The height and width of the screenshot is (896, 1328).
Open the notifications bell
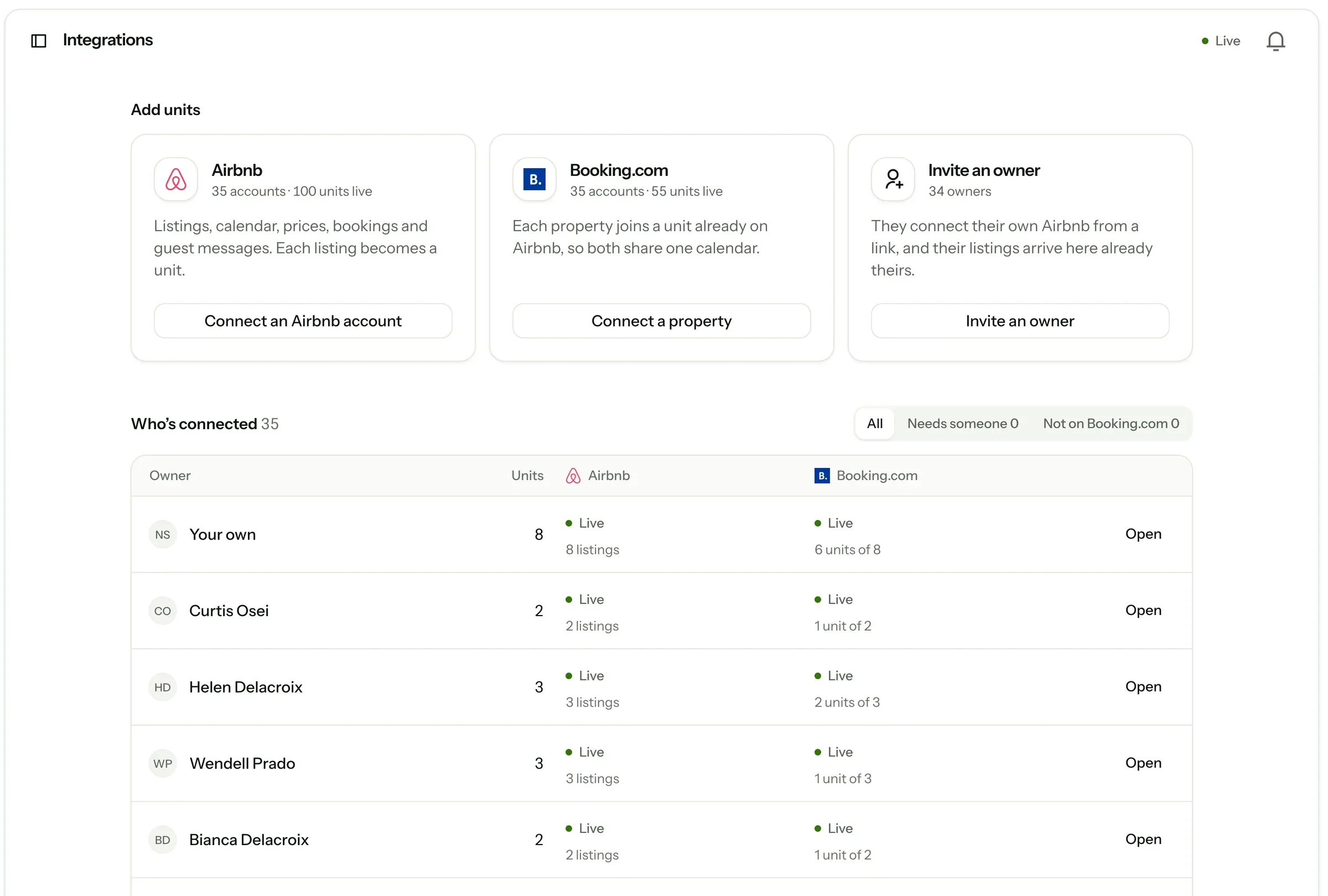click(x=1275, y=41)
